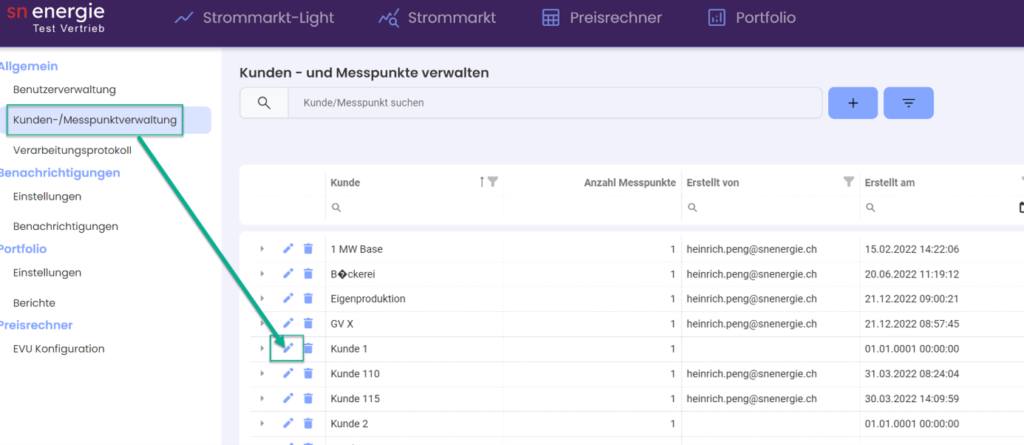
Task: Expand the Kunde 115 row
Action: pyautogui.click(x=262, y=398)
